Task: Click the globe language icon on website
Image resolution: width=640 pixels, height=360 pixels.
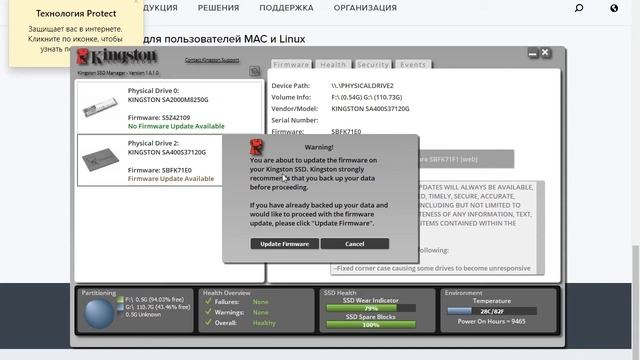Action: [614, 8]
